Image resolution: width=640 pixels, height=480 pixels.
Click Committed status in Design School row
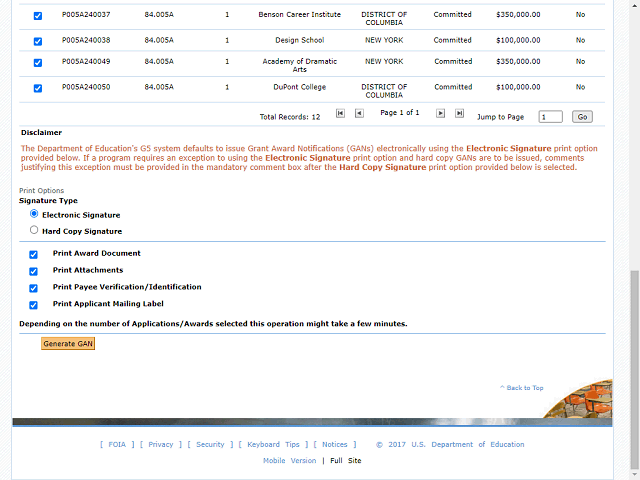[452, 40]
